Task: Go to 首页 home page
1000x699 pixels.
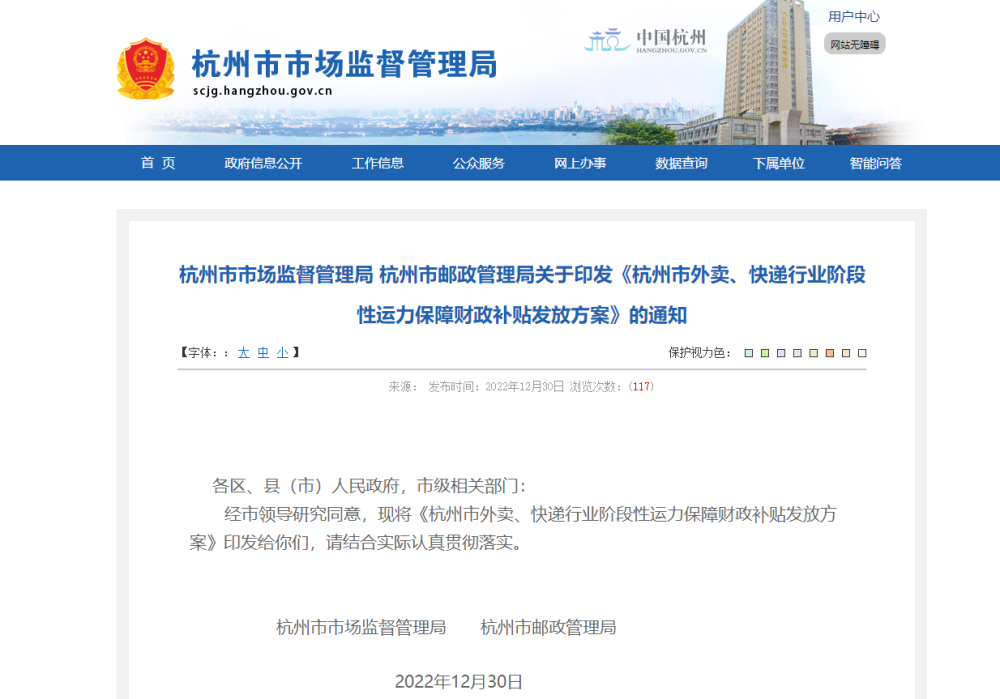Action: tap(158, 163)
